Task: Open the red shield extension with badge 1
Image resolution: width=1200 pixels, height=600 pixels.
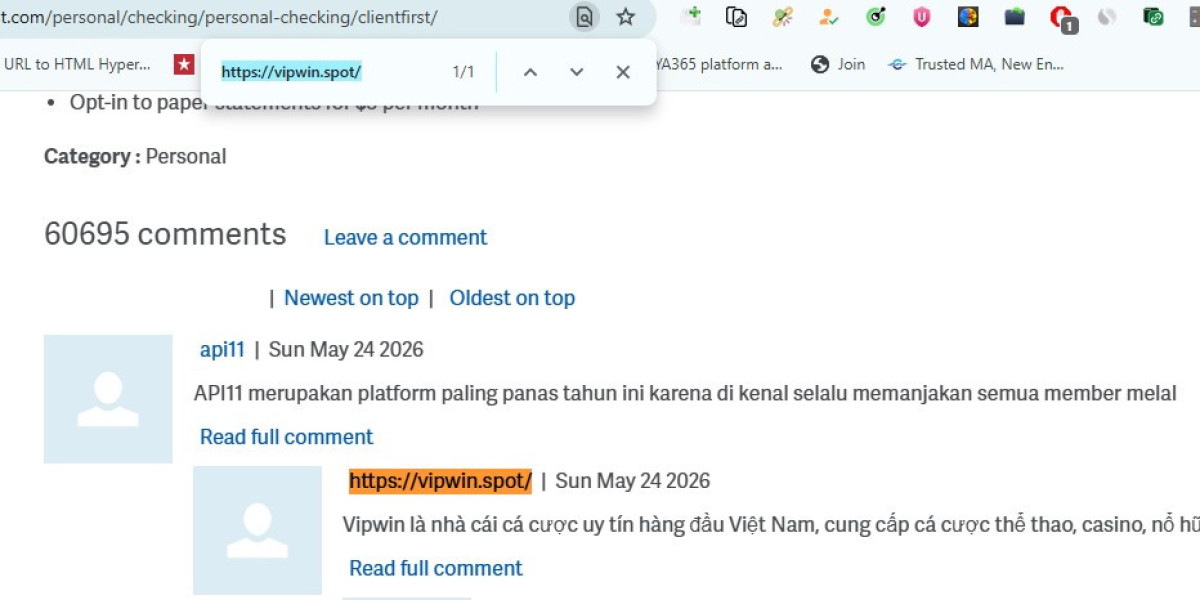Action: (x=1062, y=17)
